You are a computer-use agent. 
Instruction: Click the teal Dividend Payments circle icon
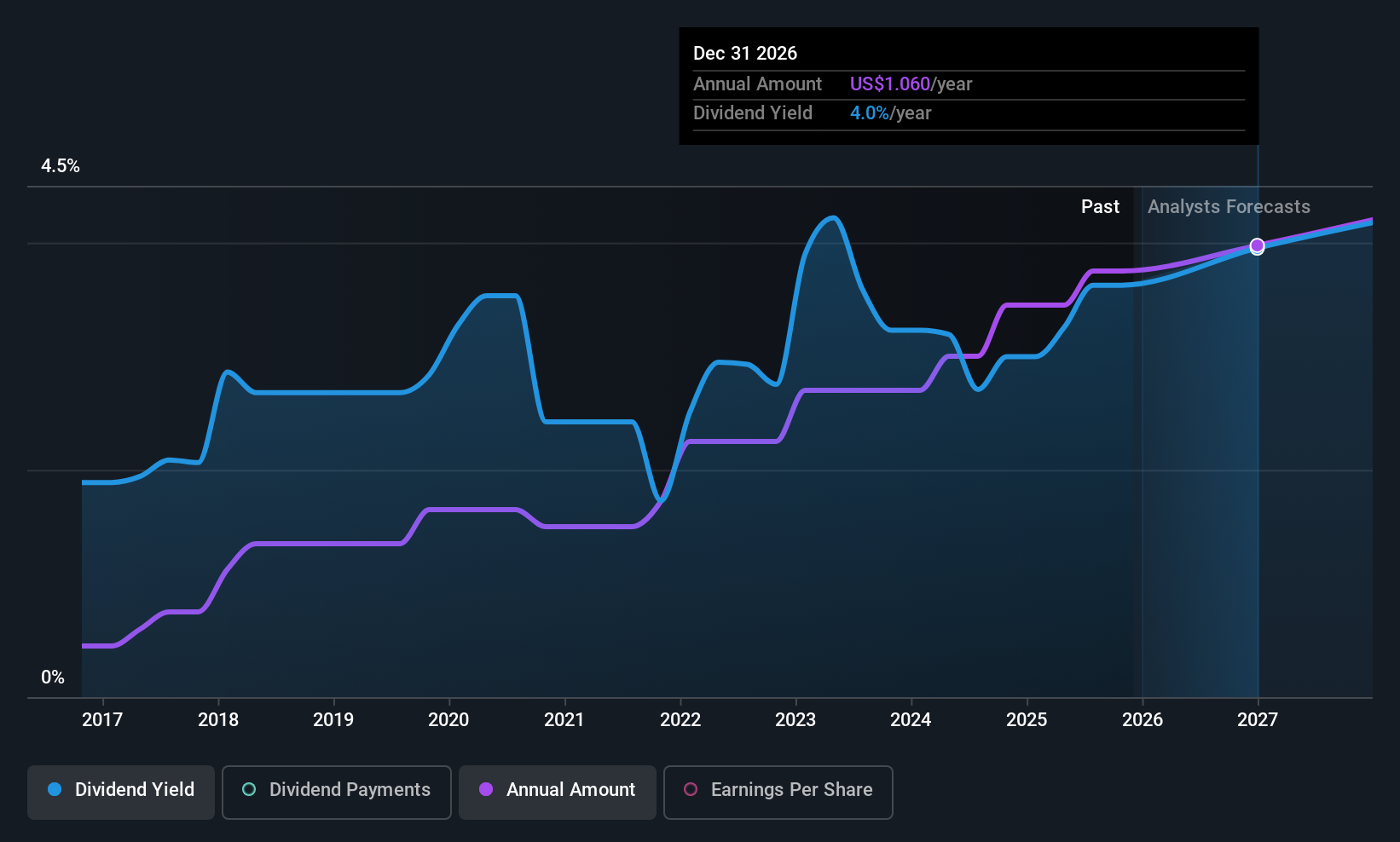248,790
